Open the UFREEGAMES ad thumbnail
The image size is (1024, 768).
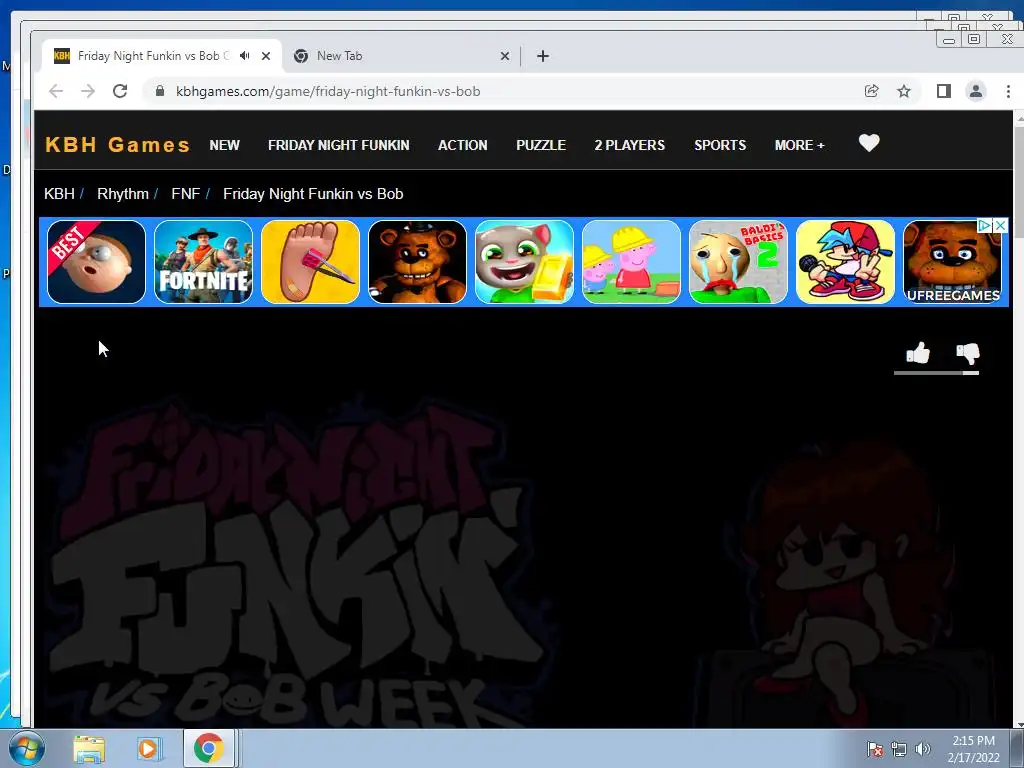click(x=952, y=262)
